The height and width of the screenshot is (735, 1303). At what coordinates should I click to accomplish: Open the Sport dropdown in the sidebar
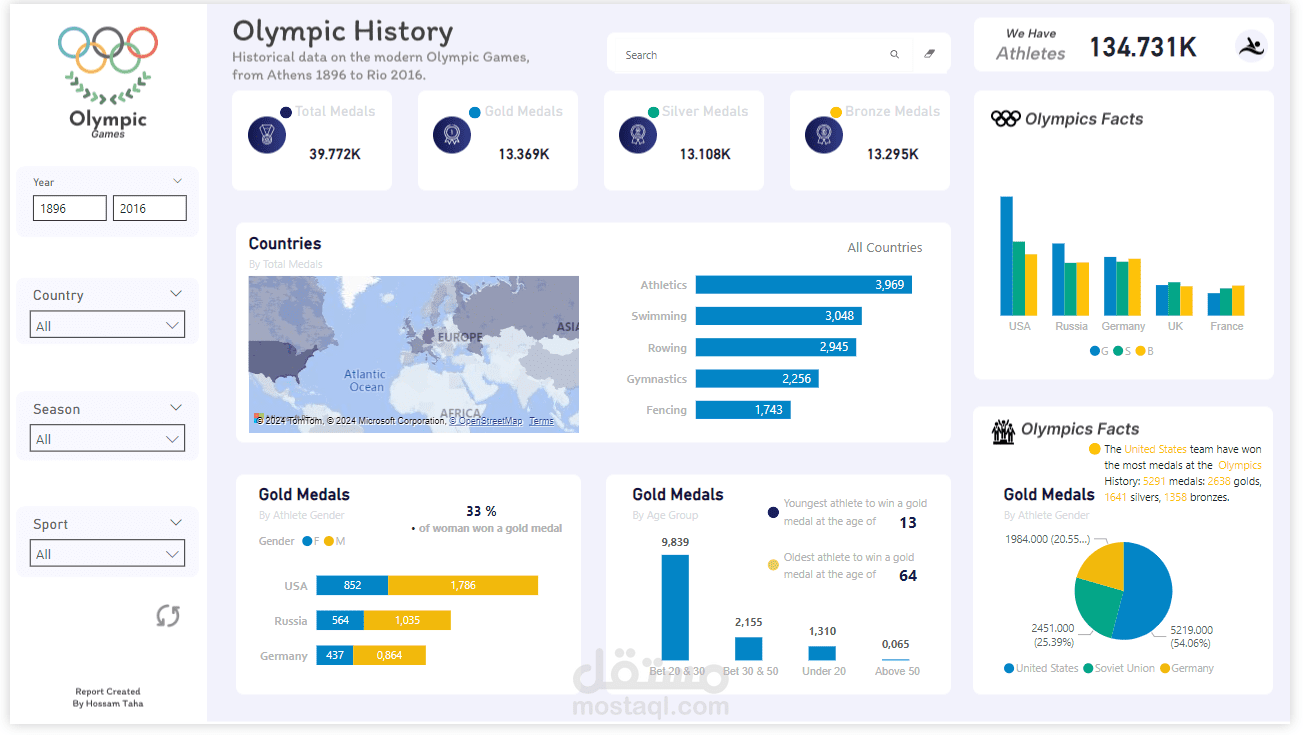coord(107,553)
